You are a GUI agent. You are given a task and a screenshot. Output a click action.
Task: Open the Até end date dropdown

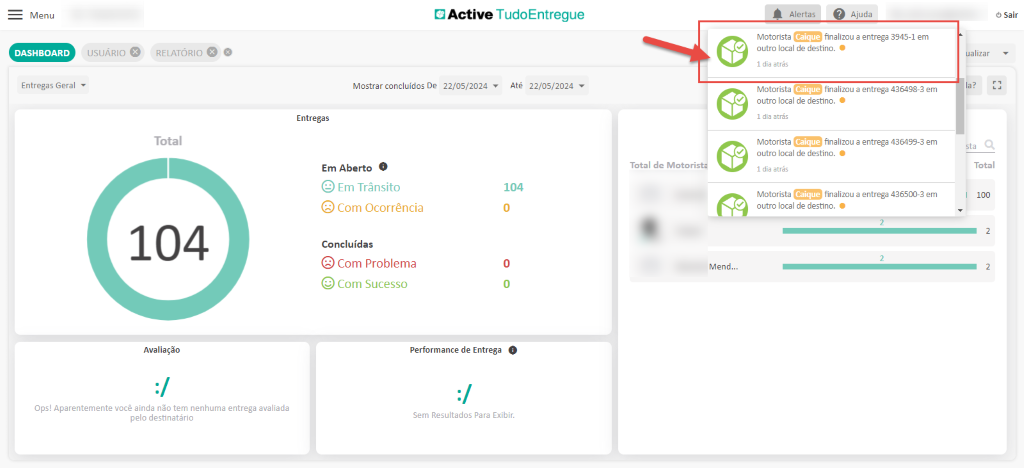[557, 86]
